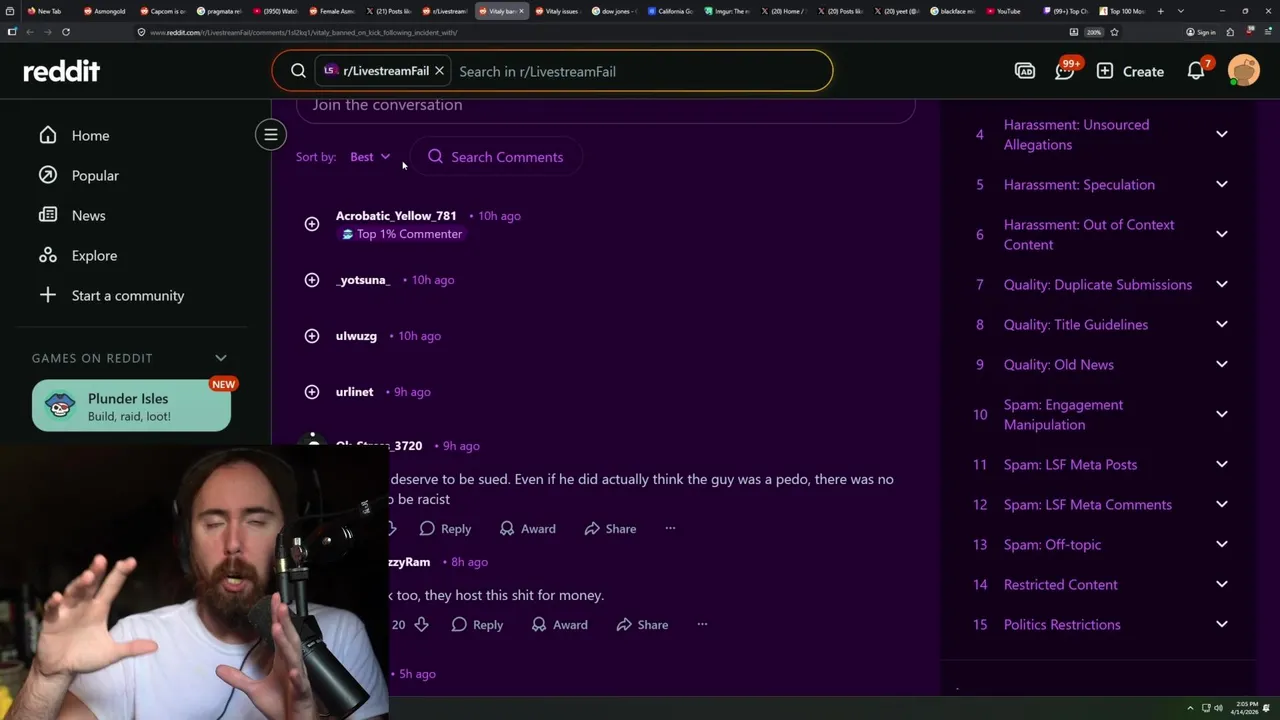The height and width of the screenshot is (720, 1280).
Task: Award the 'deserve to be sued' comment
Action: [x=527, y=529]
